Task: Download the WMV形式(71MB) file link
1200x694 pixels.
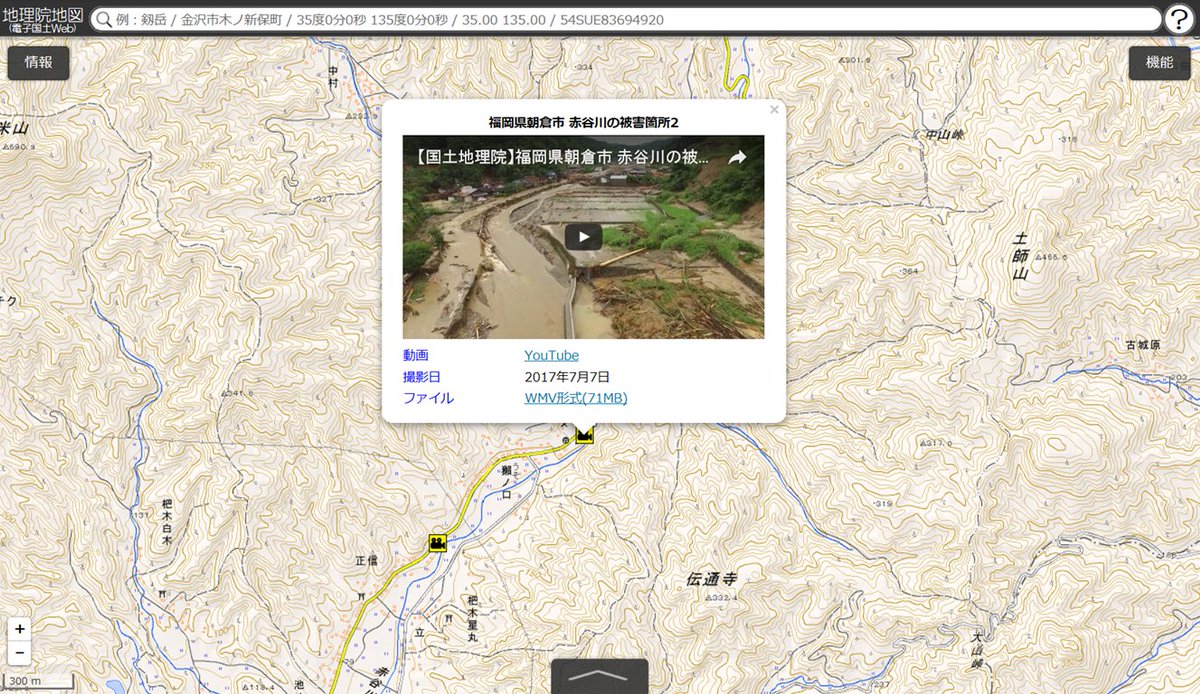Action: tap(576, 398)
